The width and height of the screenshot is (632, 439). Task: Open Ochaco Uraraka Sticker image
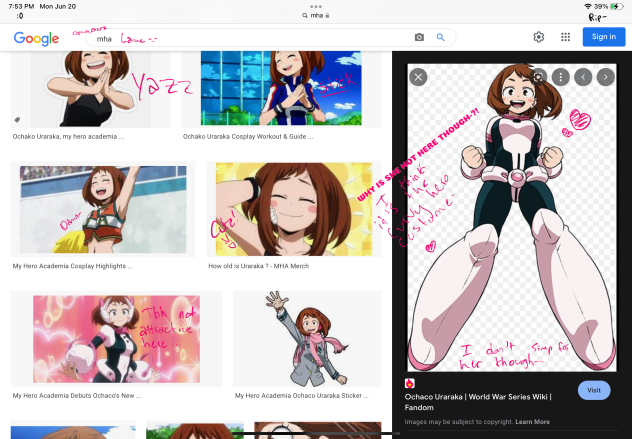tap(307, 339)
